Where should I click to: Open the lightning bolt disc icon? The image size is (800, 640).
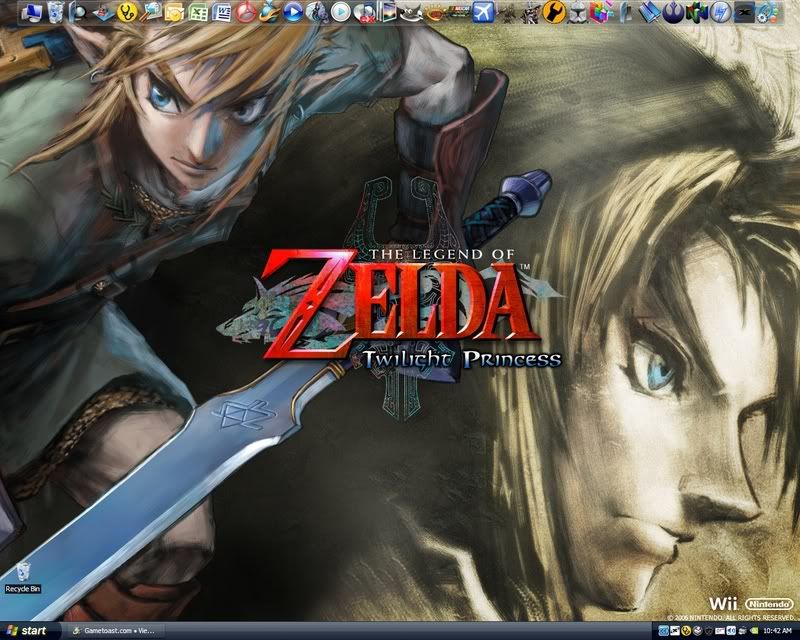point(720,12)
